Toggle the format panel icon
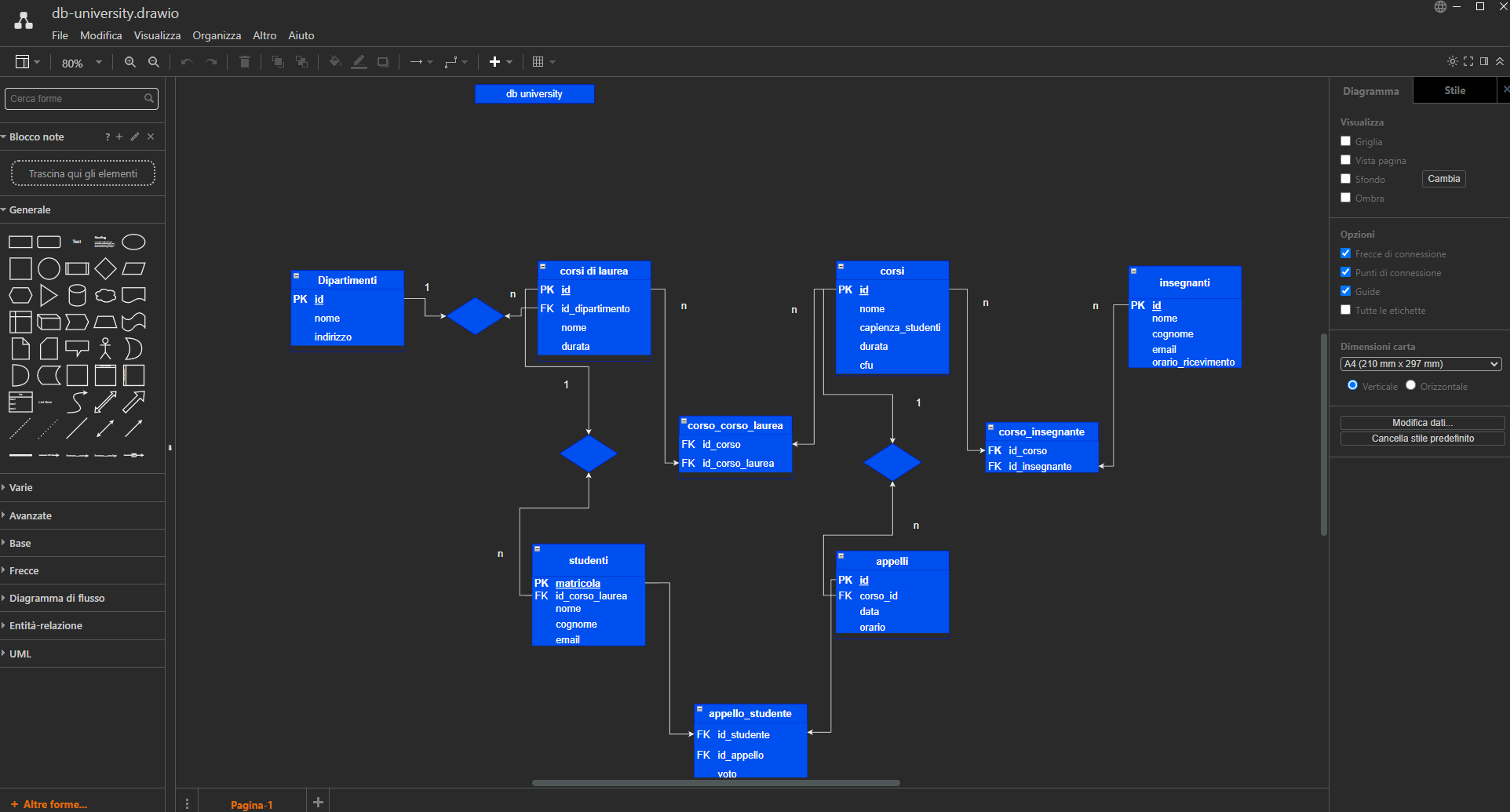The width and height of the screenshot is (1510, 812). click(x=1484, y=61)
